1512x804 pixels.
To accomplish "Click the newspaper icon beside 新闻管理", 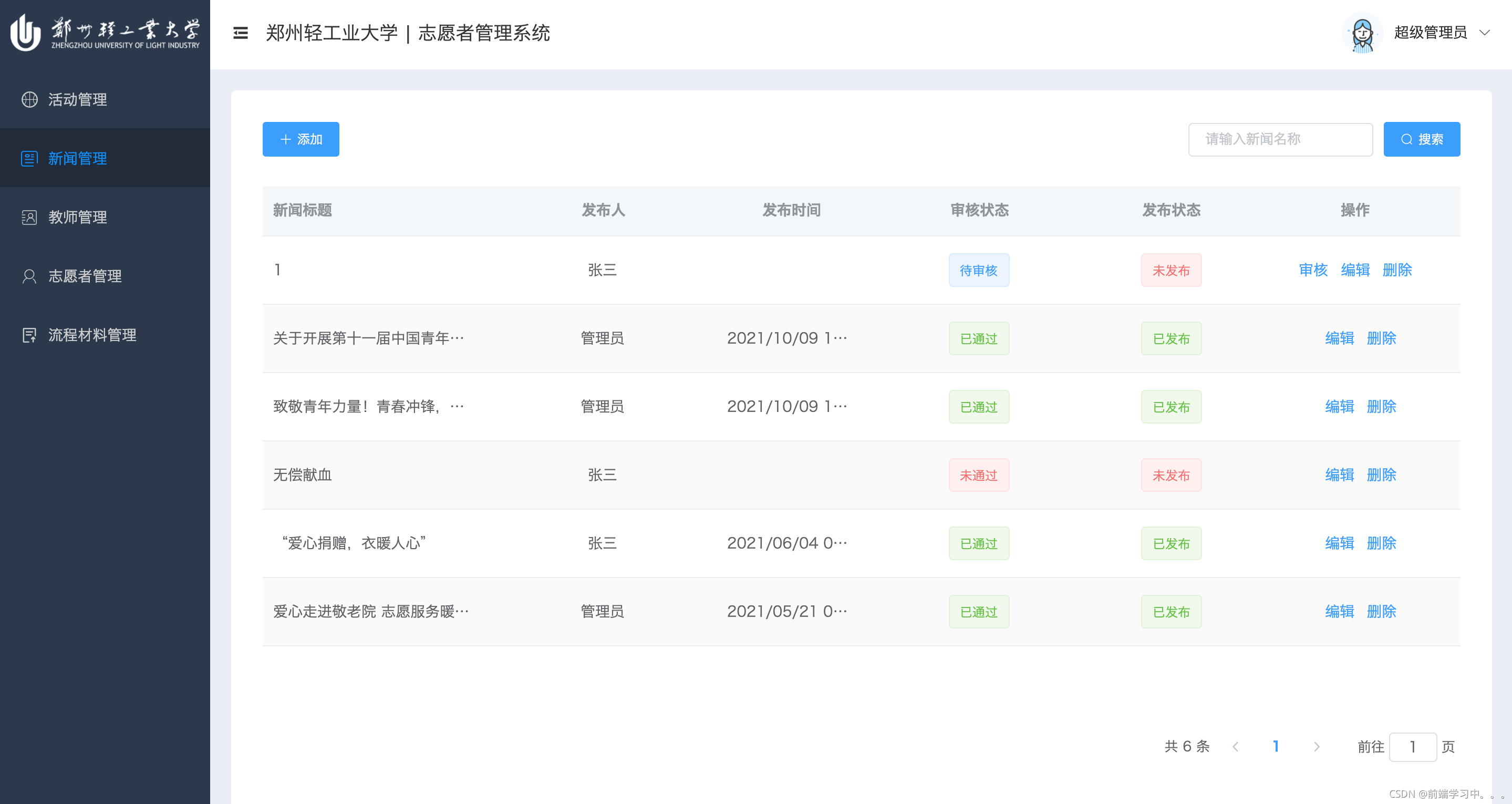I will [x=29, y=159].
